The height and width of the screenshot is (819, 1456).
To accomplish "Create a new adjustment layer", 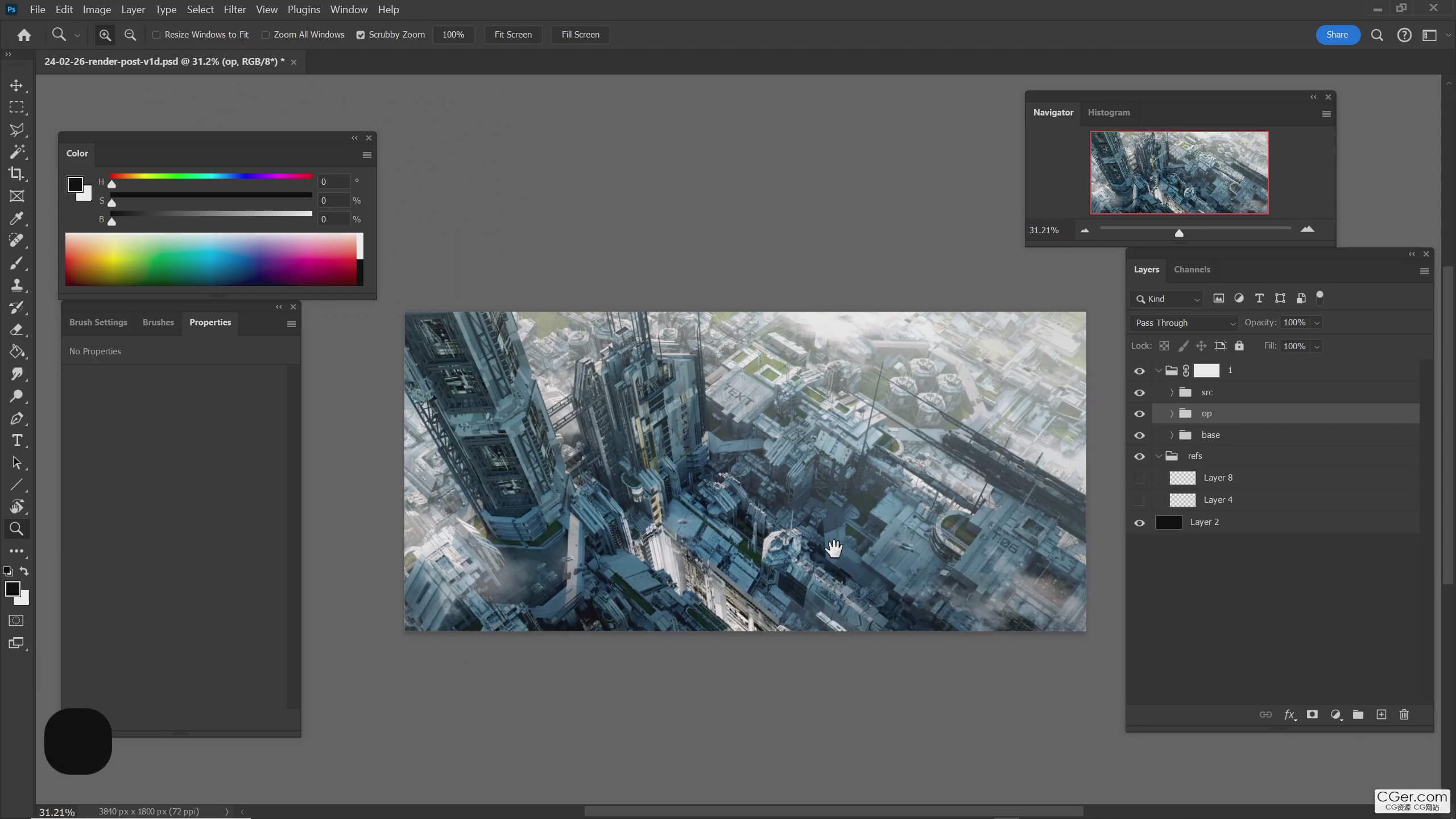I will tap(1336, 714).
